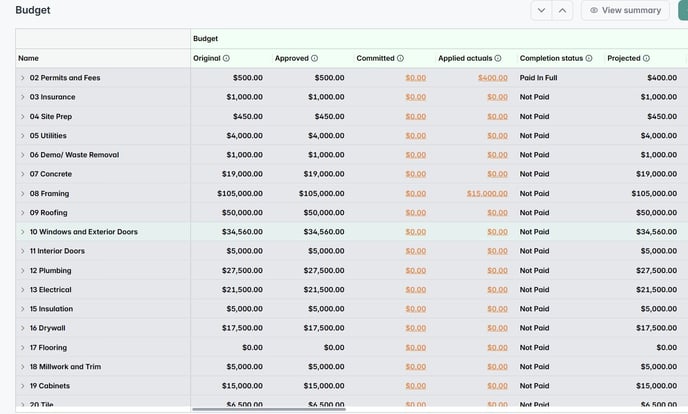Click the info icon next to Approved
This screenshot has width=688, height=414.
[x=315, y=58]
